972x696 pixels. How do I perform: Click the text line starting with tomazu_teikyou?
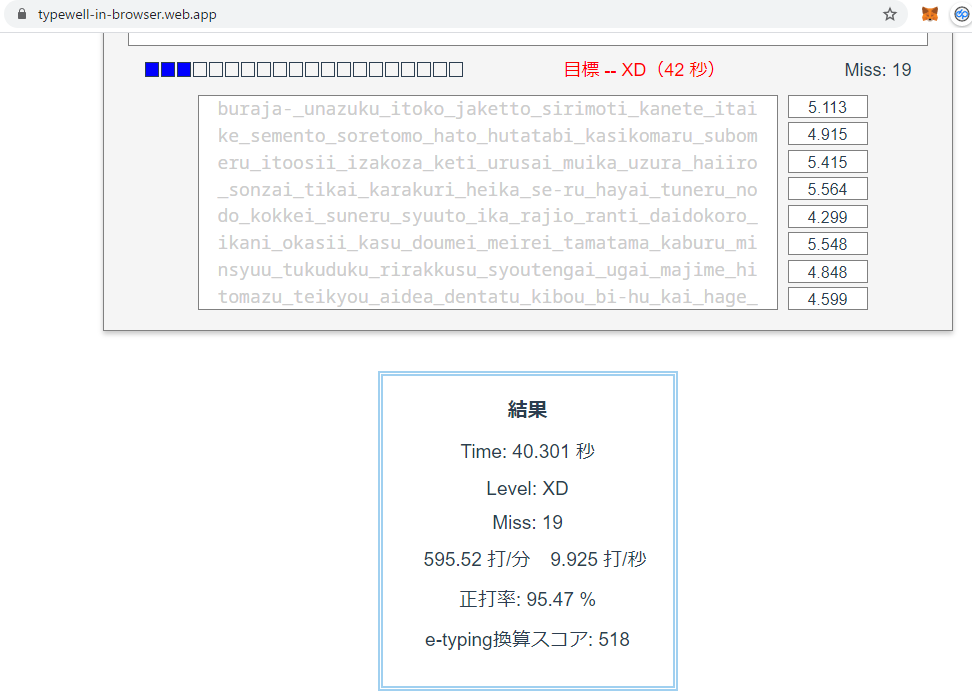(x=487, y=297)
